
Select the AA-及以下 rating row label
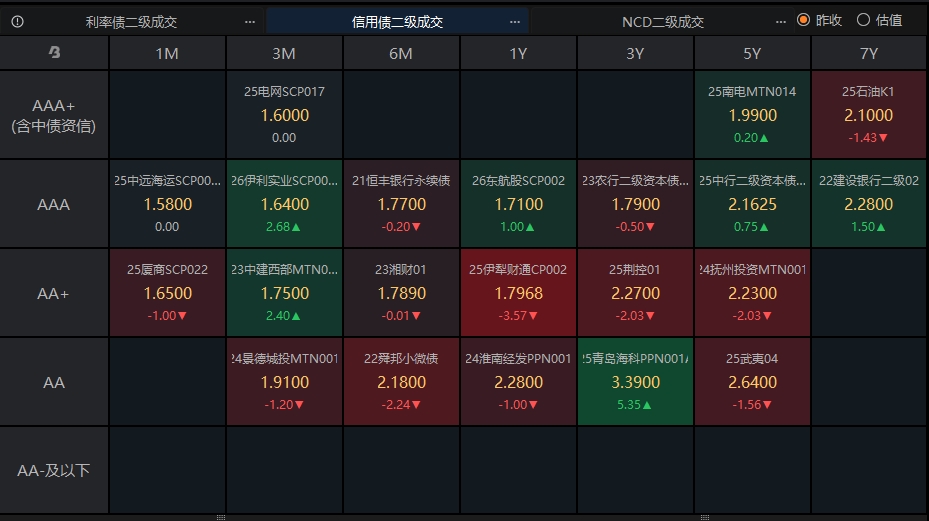point(54,471)
